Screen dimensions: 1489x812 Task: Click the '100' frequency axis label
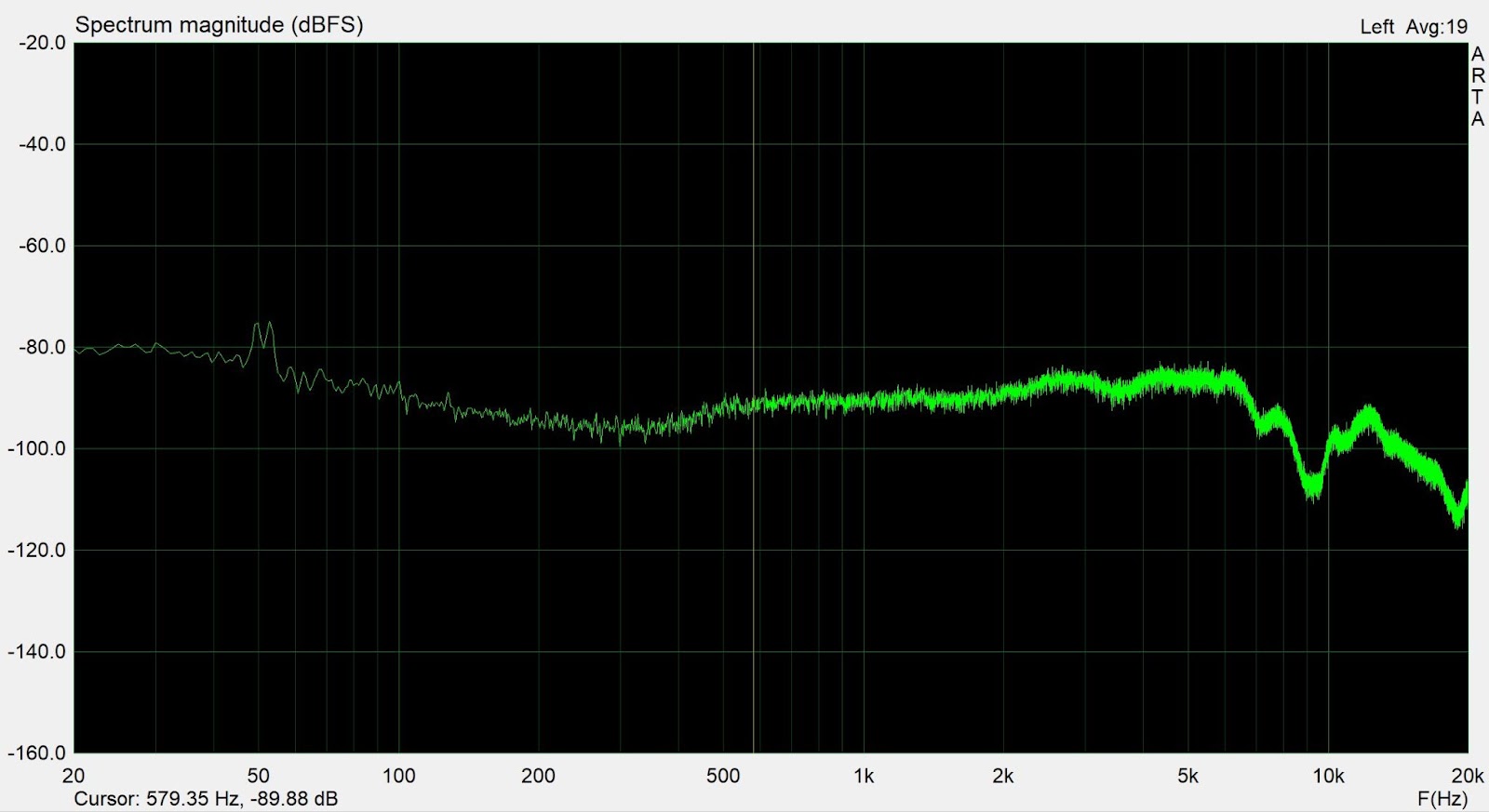tap(398, 776)
